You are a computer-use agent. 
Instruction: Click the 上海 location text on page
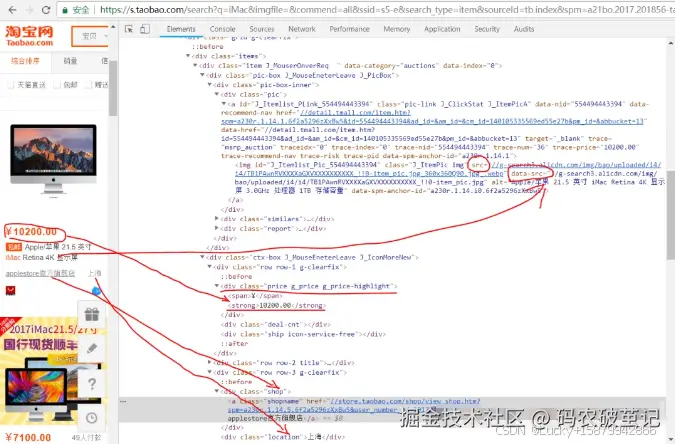click(x=94, y=273)
